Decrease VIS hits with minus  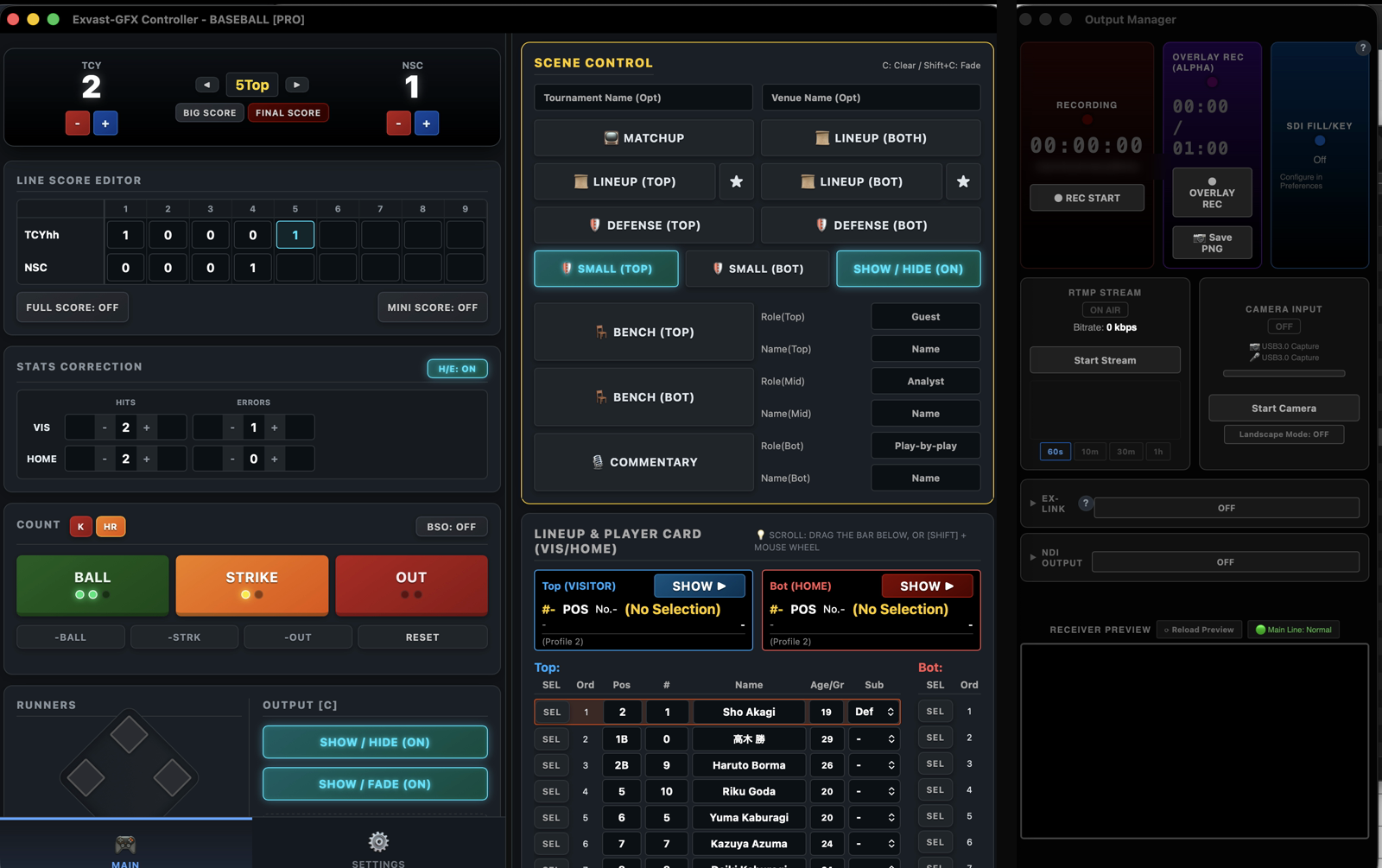[105, 428]
